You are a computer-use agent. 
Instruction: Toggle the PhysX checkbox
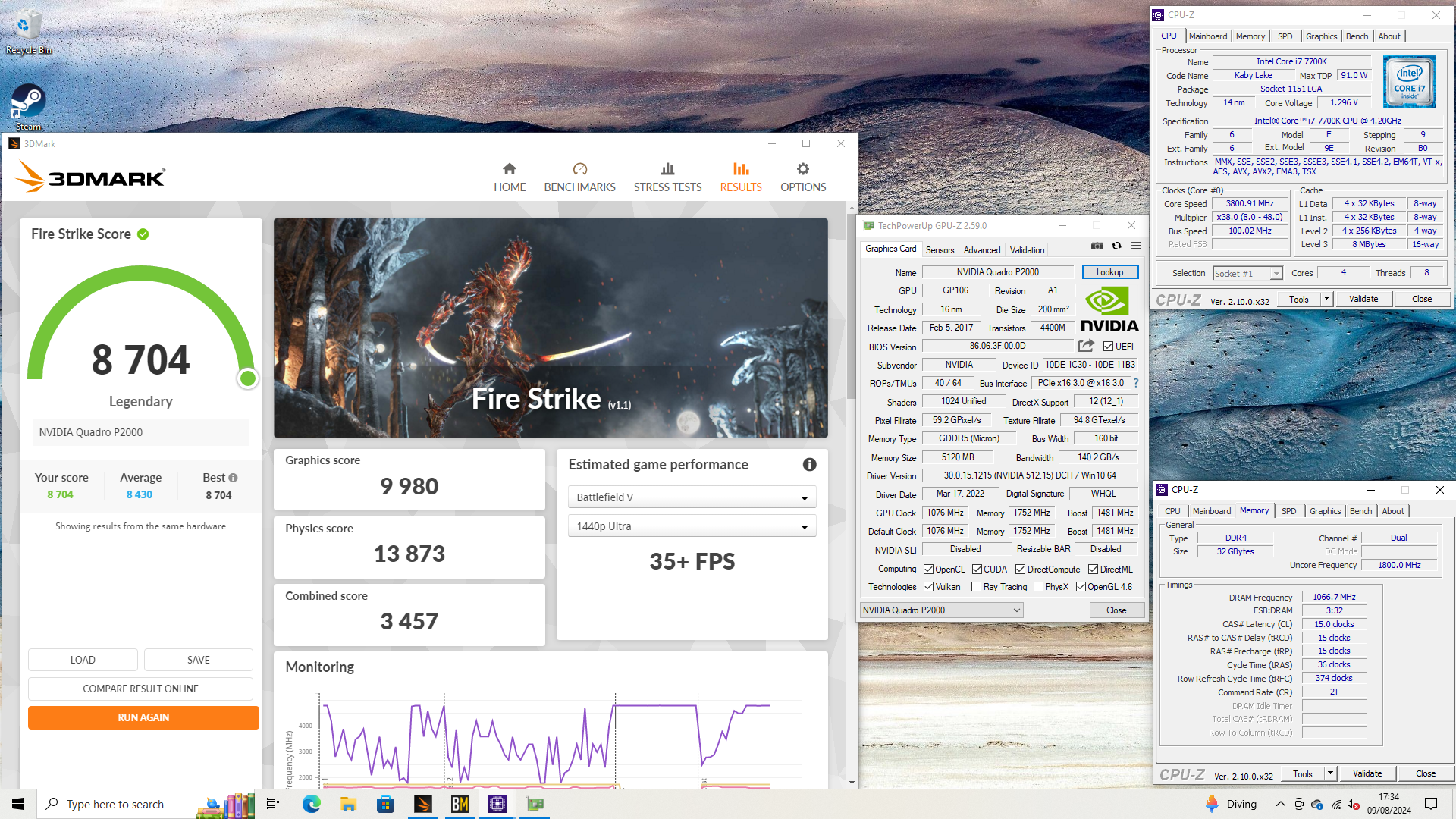click(1038, 587)
